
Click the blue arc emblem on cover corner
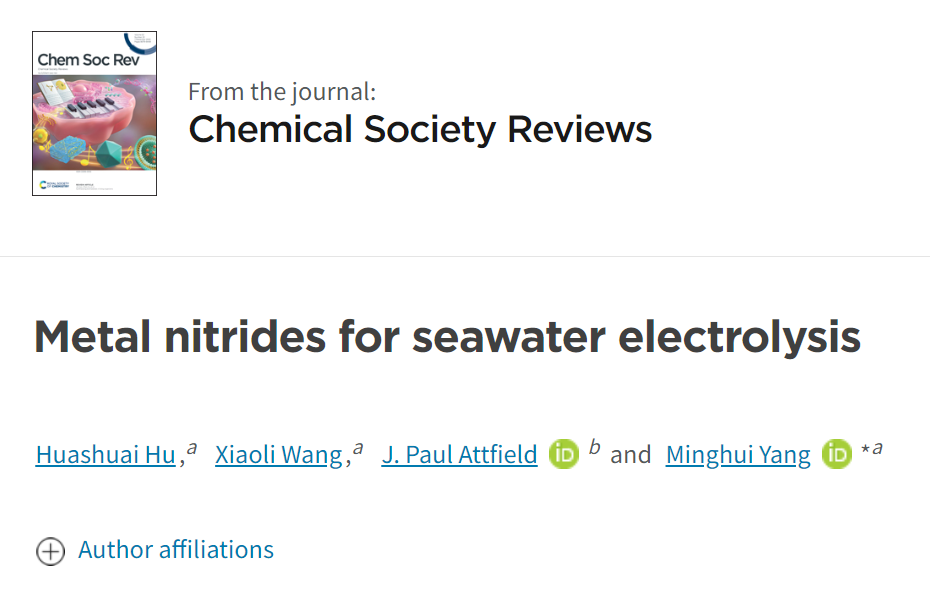pos(140,43)
